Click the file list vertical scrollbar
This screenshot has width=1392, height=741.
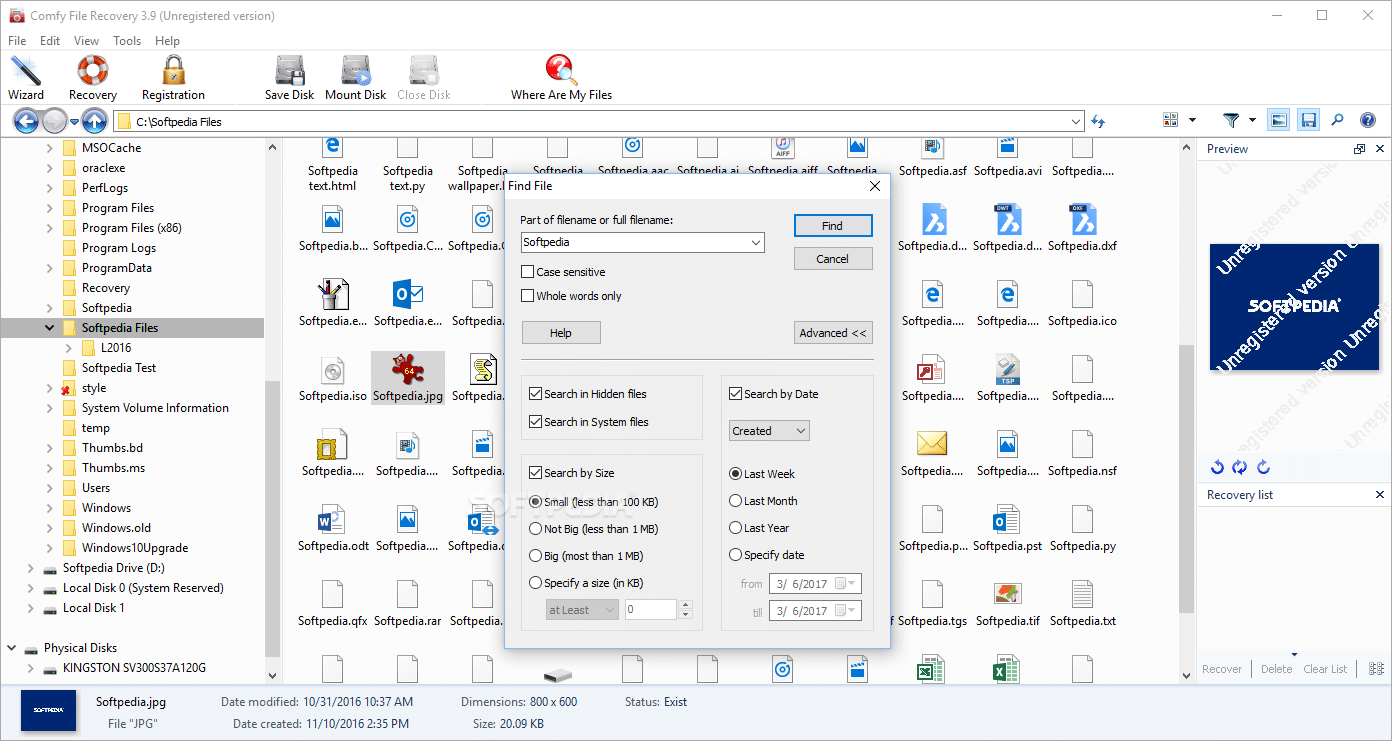1186,480
